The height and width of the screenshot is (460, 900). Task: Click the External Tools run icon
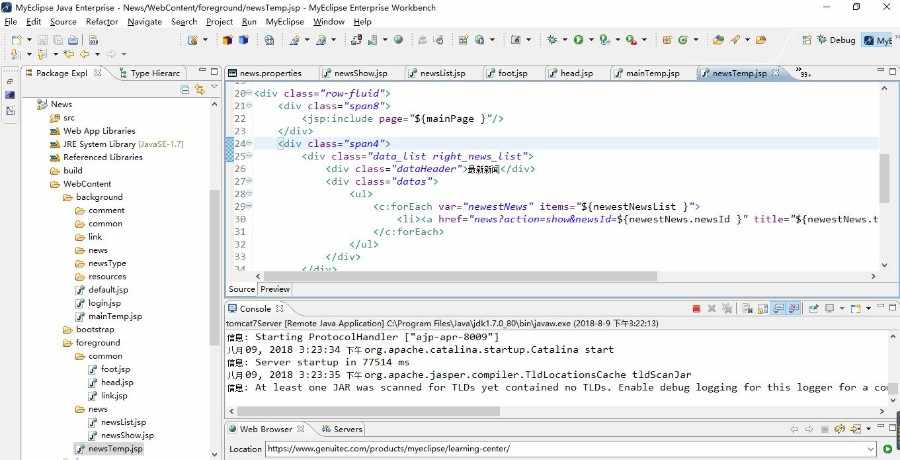[631, 40]
